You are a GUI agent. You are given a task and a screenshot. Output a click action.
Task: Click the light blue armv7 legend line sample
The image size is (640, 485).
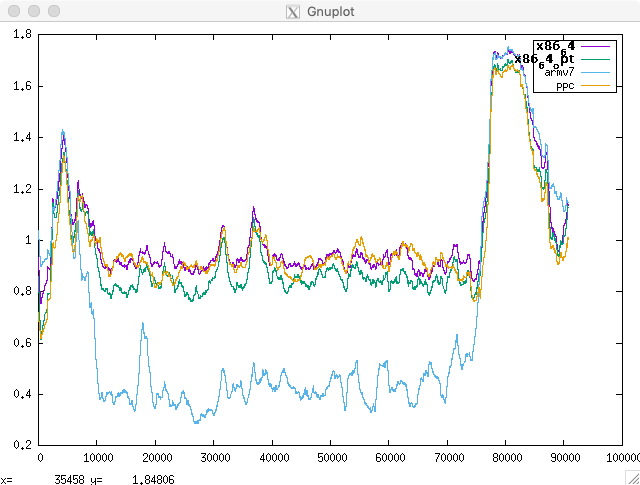(595, 72)
